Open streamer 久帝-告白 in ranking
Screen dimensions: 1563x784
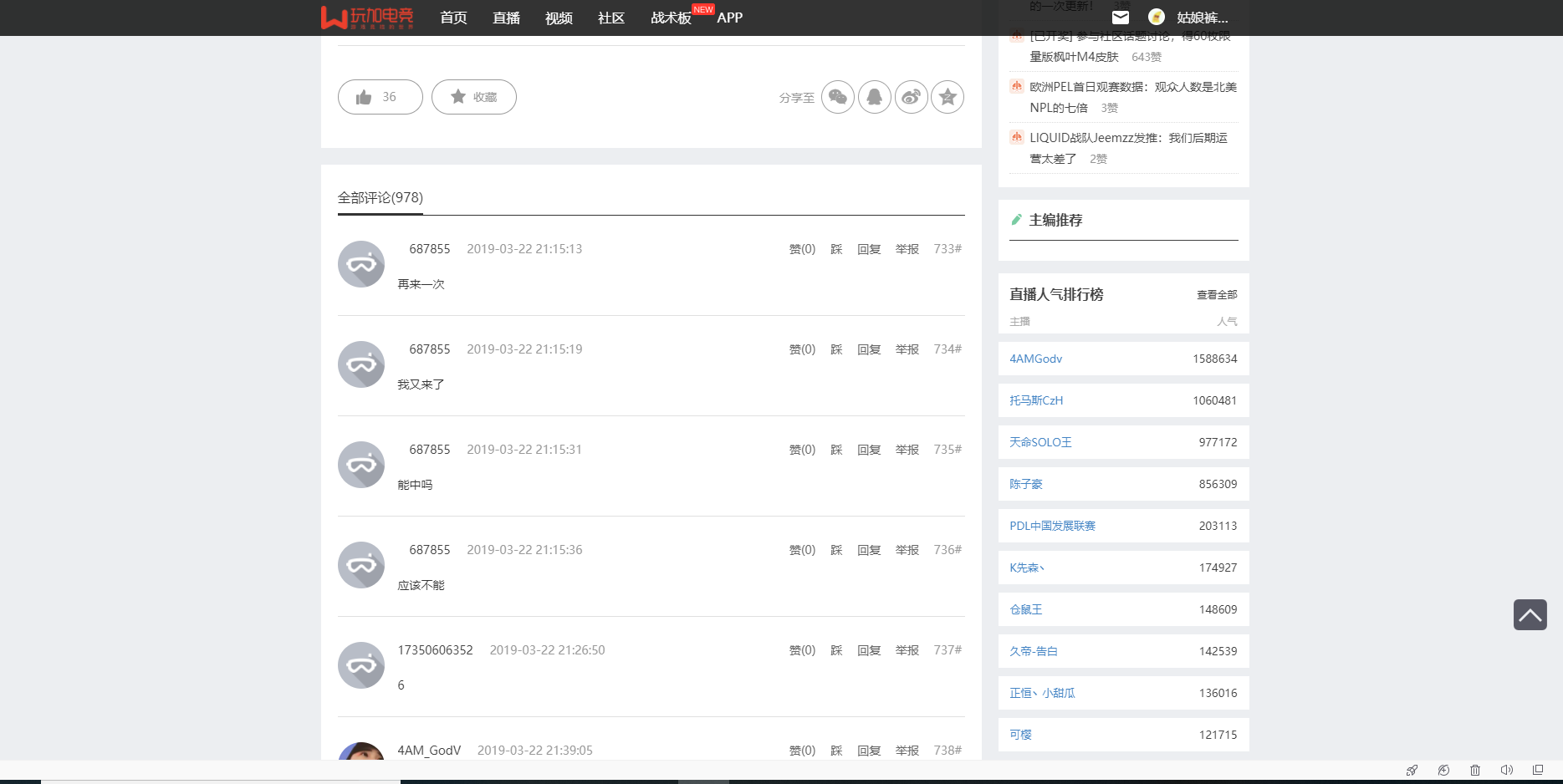tap(1034, 651)
